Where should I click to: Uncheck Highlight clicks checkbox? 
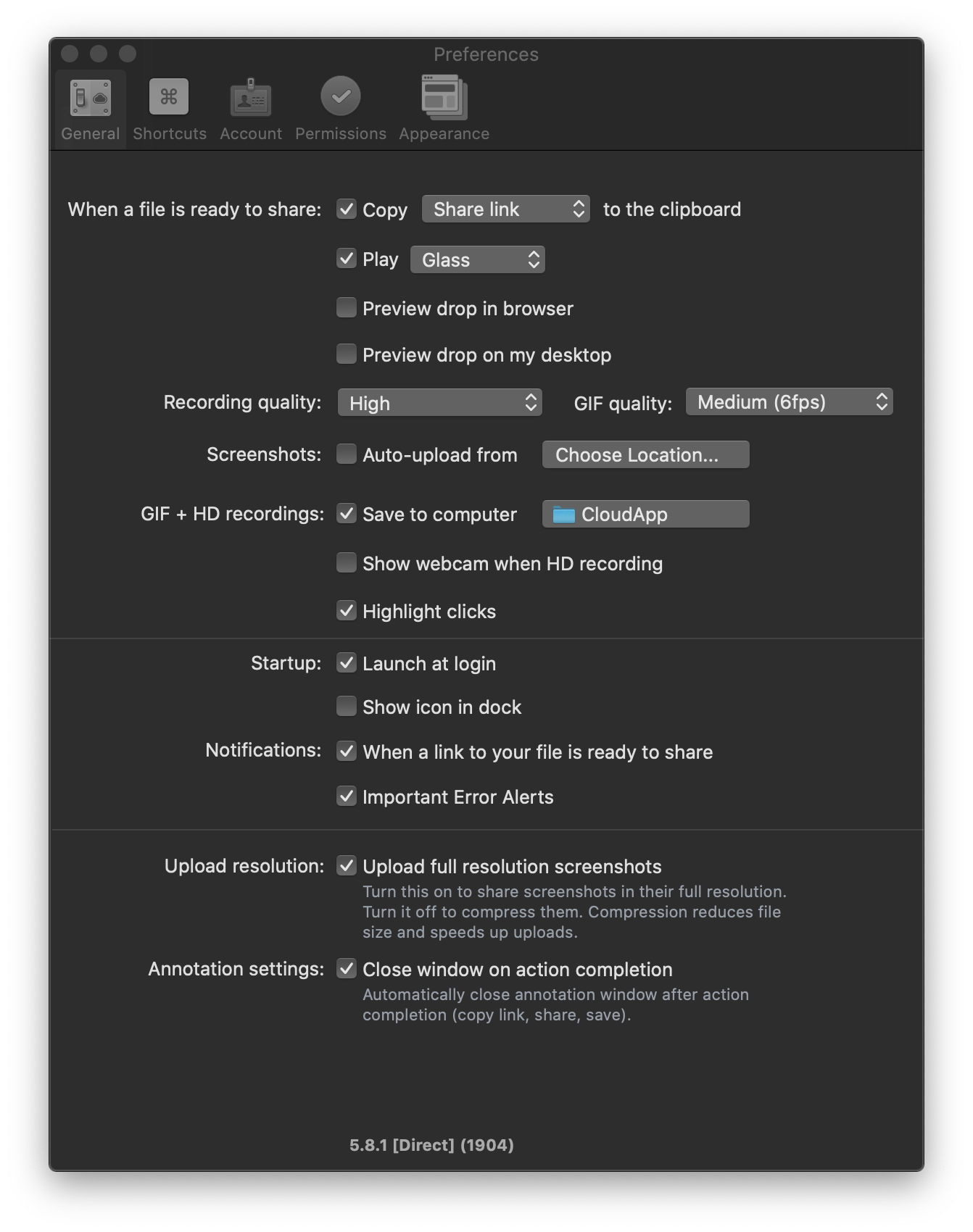tap(347, 611)
